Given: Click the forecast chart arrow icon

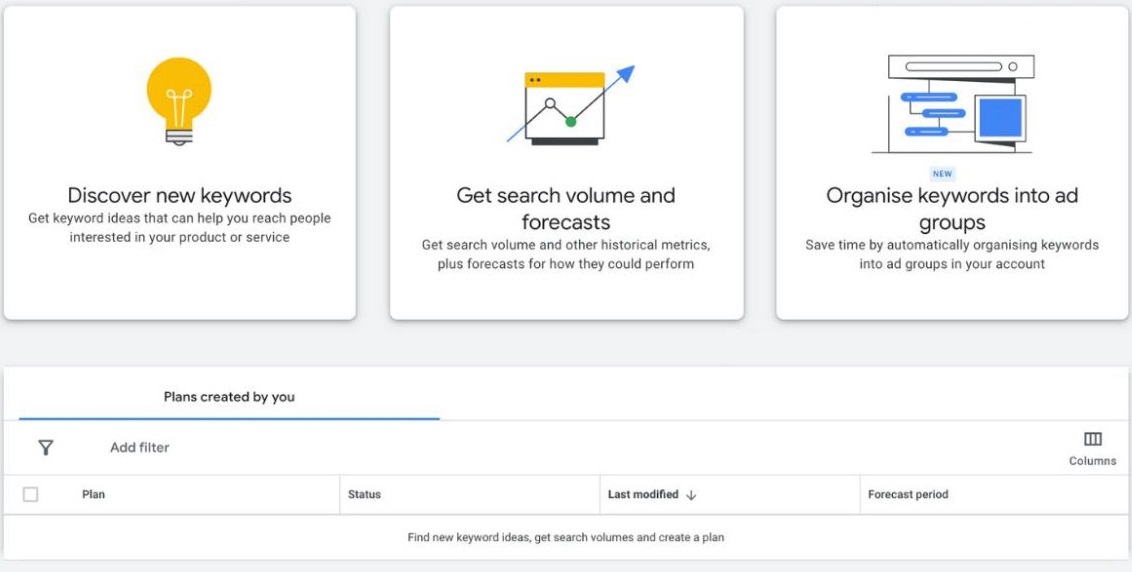Looking at the screenshot, I should click(x=570, y=105).
